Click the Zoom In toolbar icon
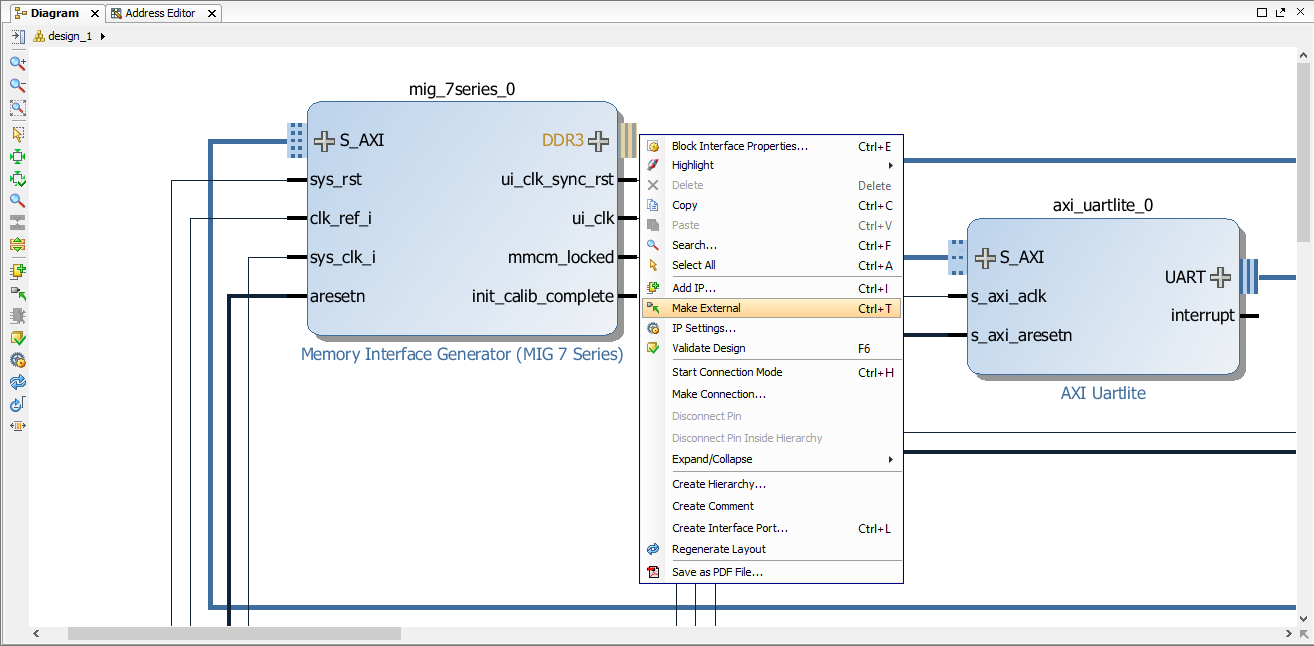1314x646 pixels. click(17, 63)
